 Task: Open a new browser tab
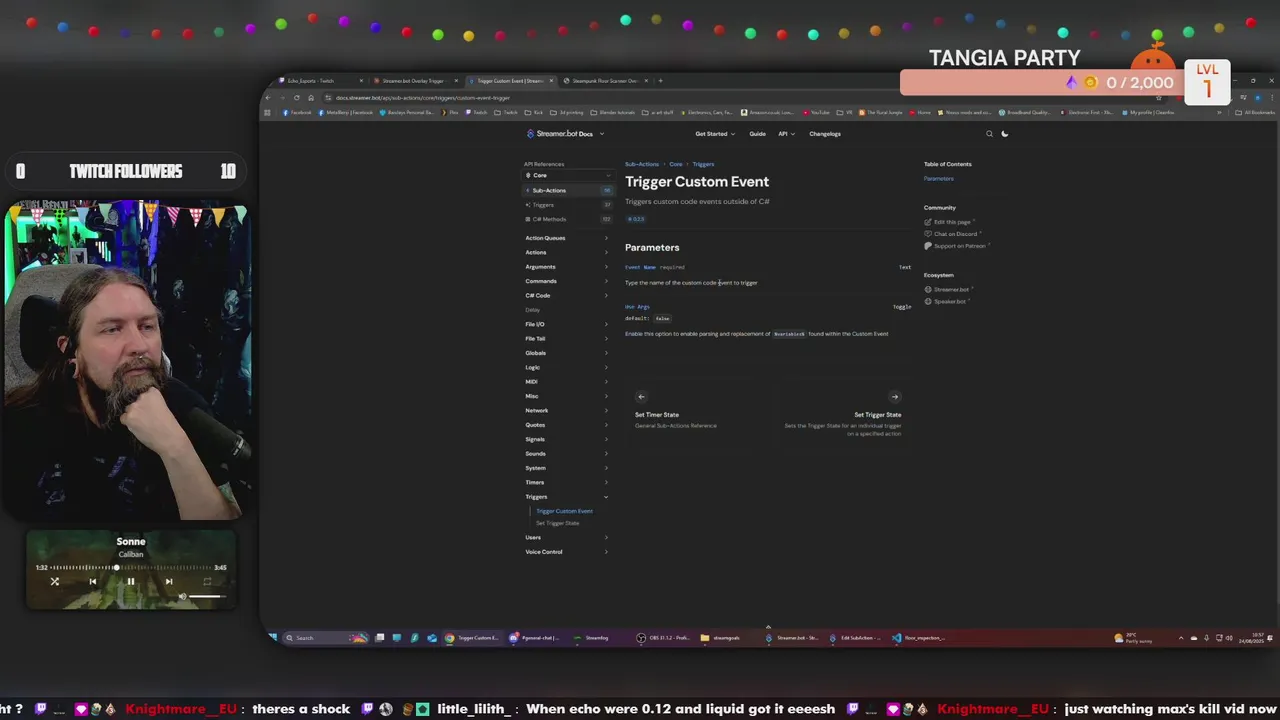point(660,81)
